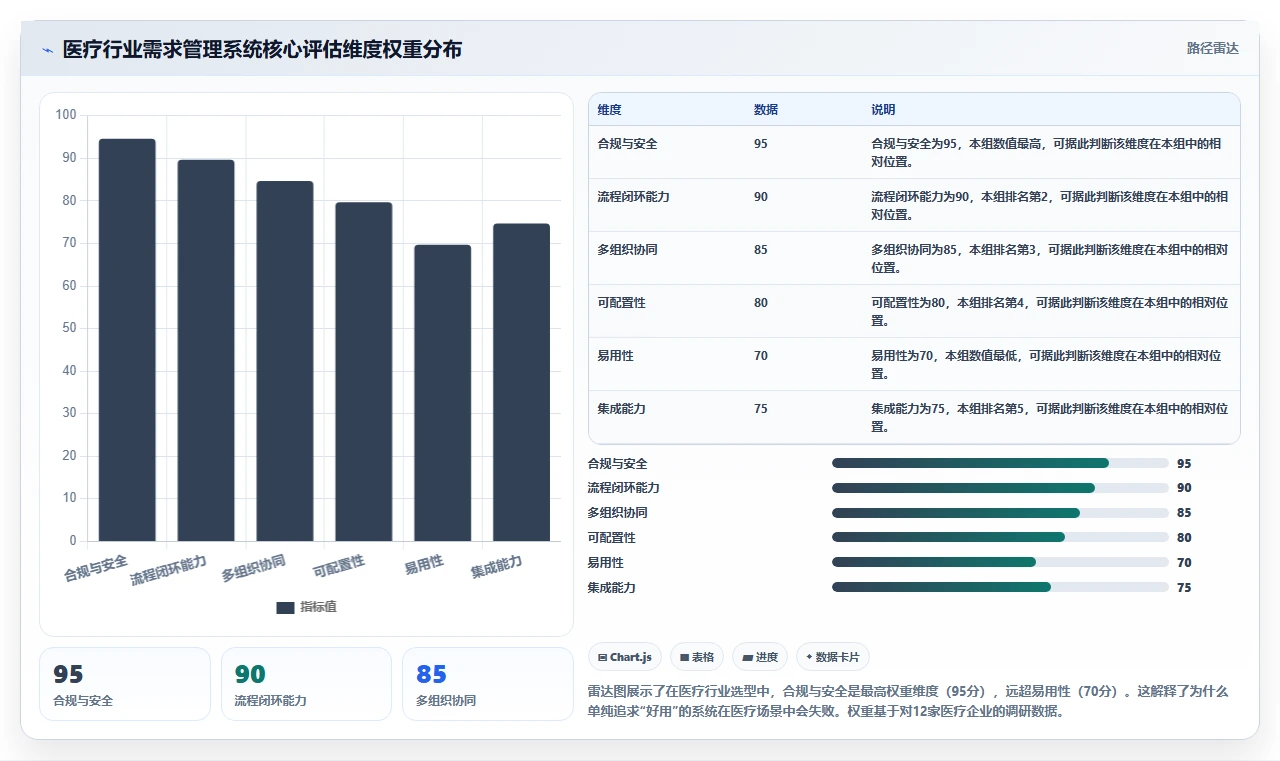
Task: Click the 多组织协同 bar in the chart
Action: tap(285, 361)
